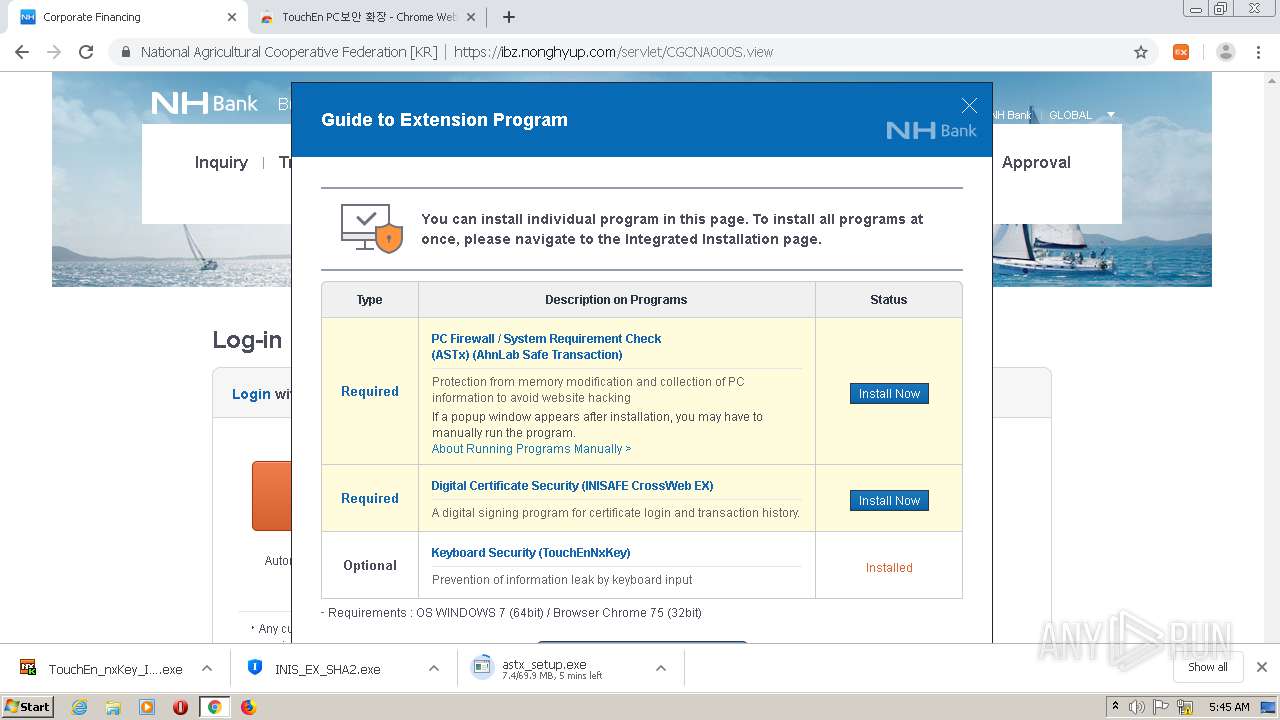The width and height of the screenshot is (1280, 720).
Task: Click the address bar URL
Action: click(613, 52)
